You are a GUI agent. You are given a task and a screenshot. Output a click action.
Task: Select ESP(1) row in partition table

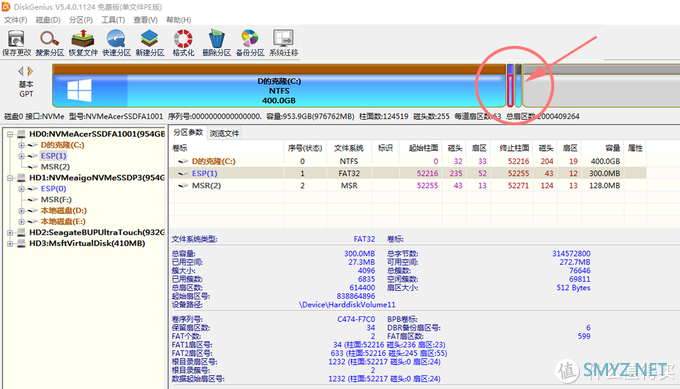click(408, 173)
